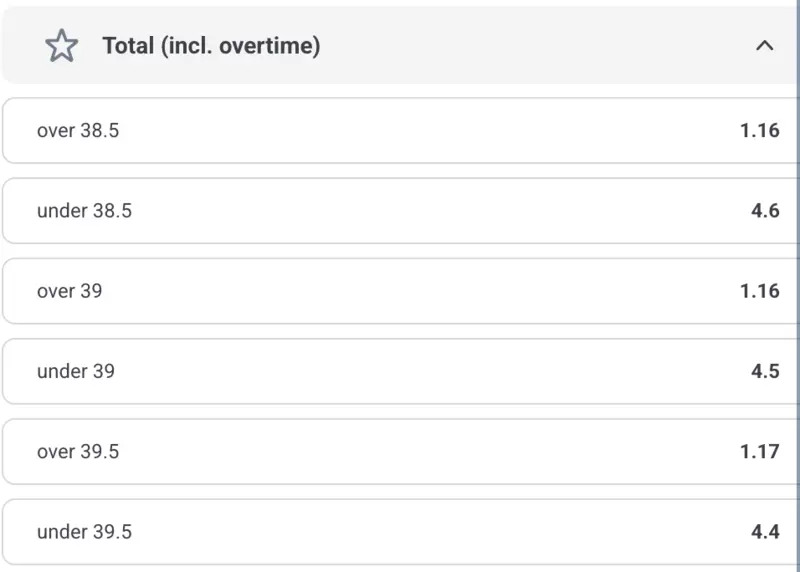
Task: Click the Total (incl. overtime) heading text
Action: 211,46
